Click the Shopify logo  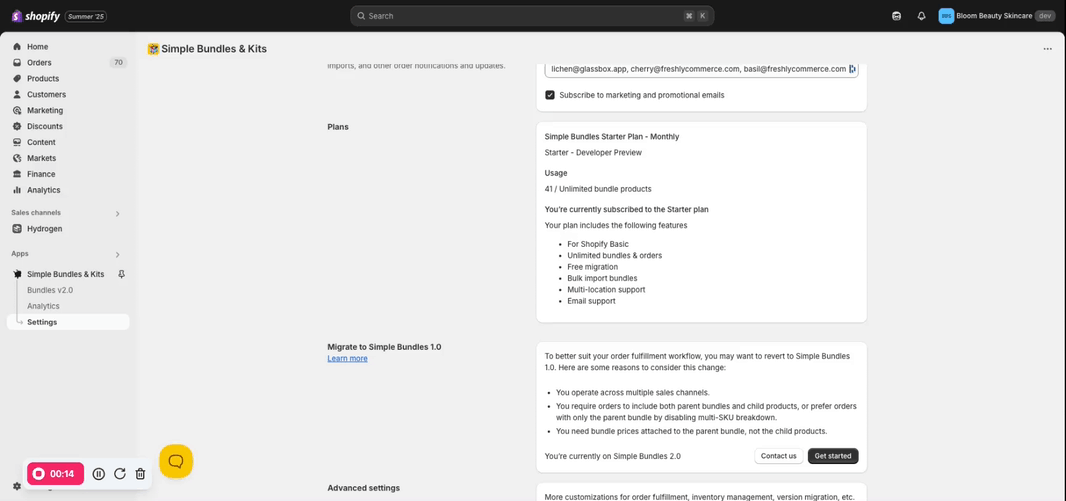[x=35, y=16]
